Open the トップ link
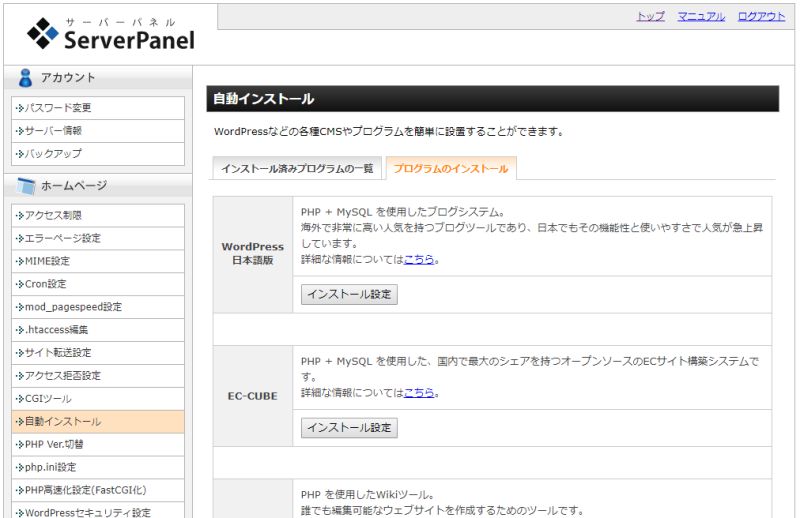 651,16
